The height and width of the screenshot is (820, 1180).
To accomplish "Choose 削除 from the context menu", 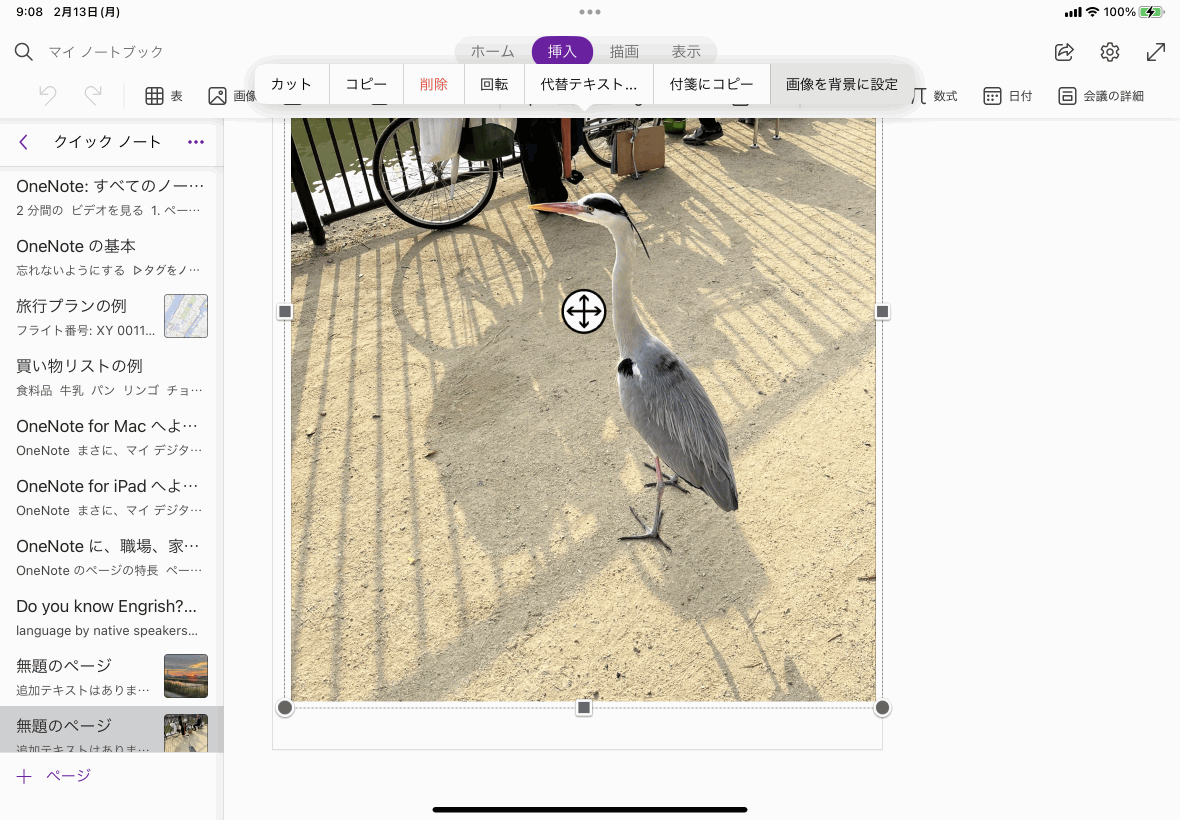I will coord(434,84).
